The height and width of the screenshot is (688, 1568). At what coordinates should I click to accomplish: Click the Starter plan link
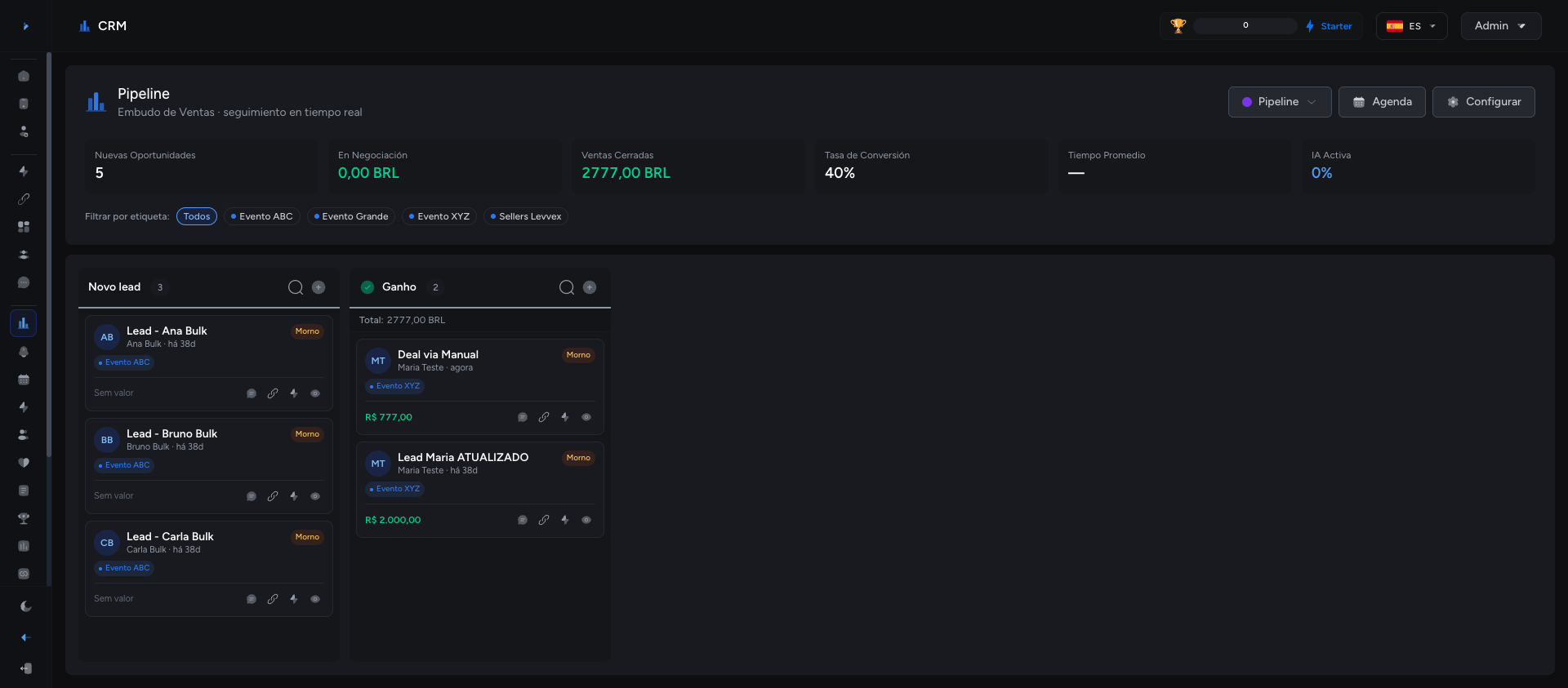pyautogui.click(x=1329, y=26)
